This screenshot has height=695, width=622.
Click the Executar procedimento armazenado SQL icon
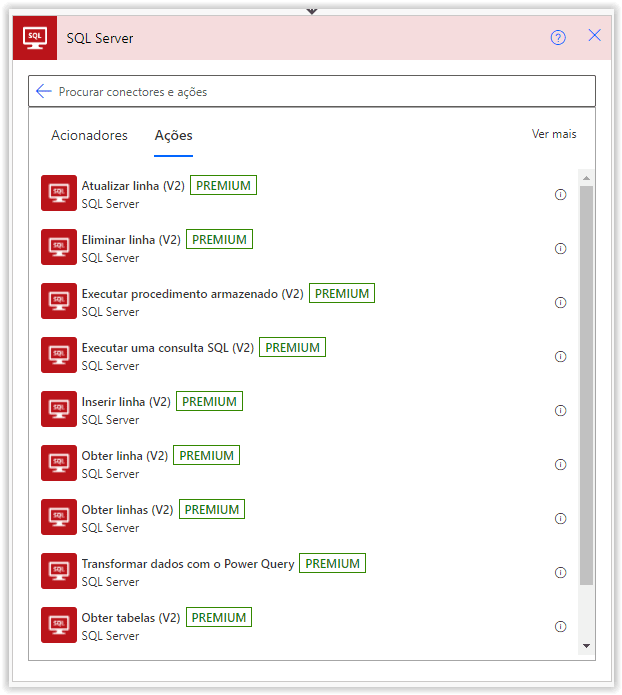pyautogui.click(x=59, y=301)
